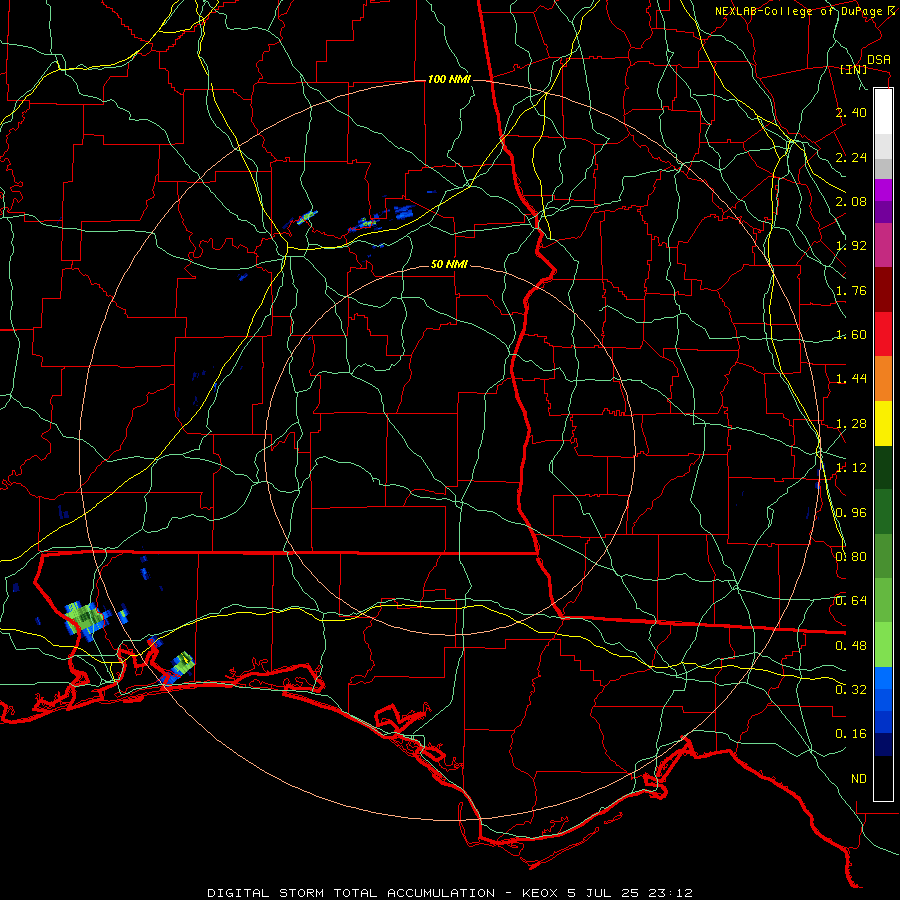The image size is (900, 900).
Task: Click the 100 NMI range ring label
Action: [x=449, y=79]
